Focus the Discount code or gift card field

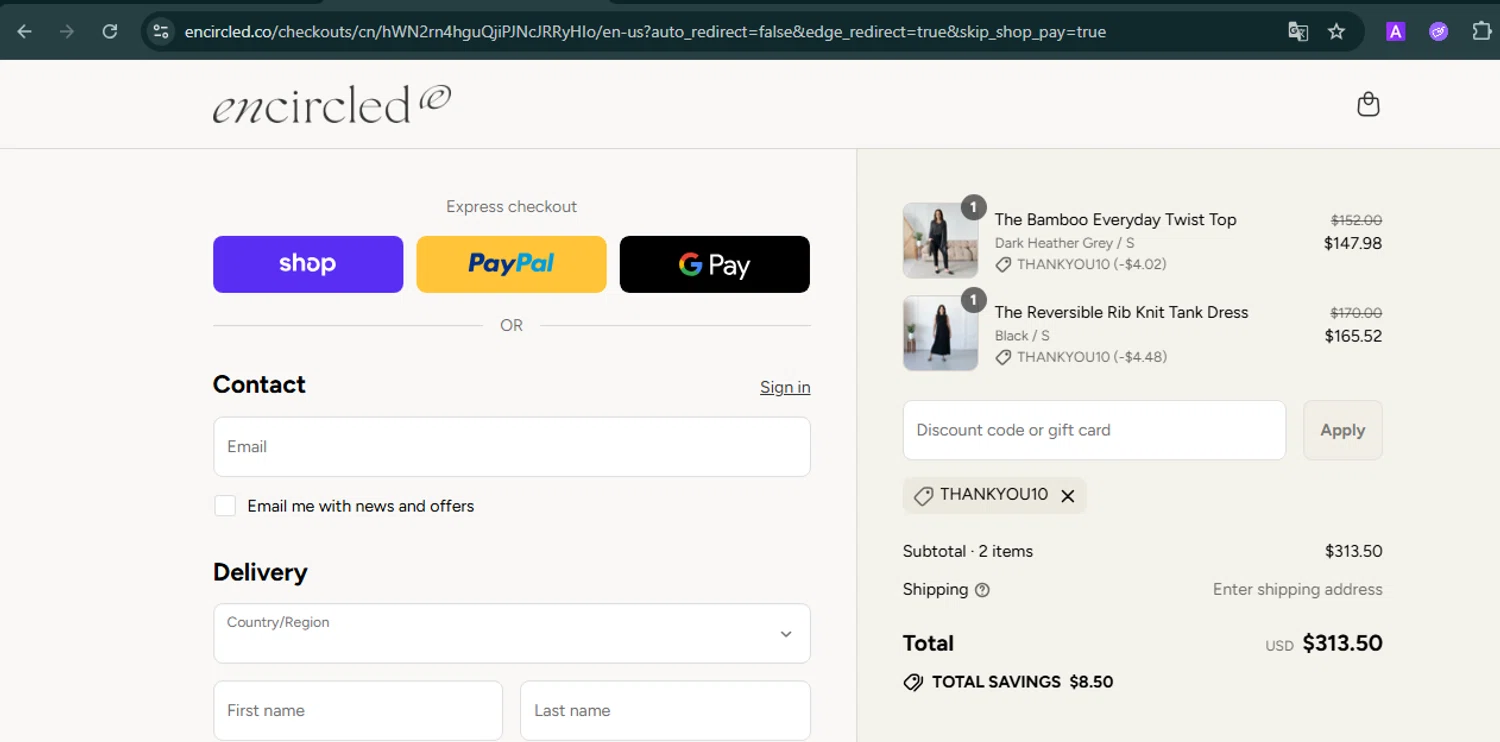(1094, 430)
